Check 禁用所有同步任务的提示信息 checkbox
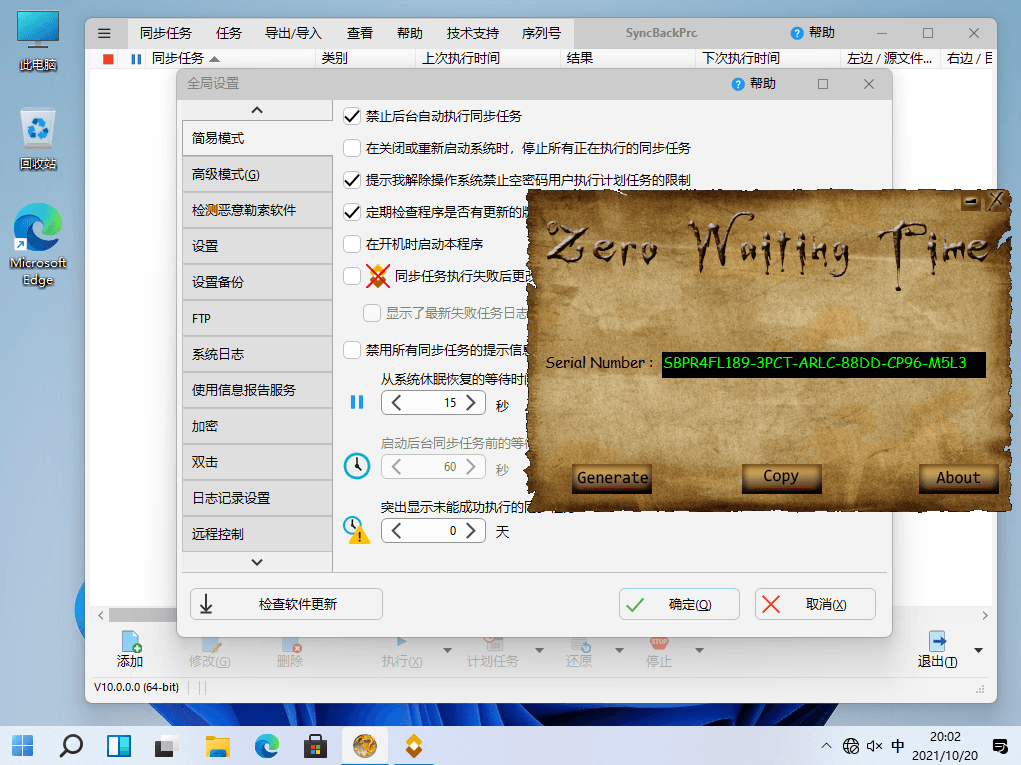Image resolution: width=1021 pixels, height=765 pixels. coord(352,350)
